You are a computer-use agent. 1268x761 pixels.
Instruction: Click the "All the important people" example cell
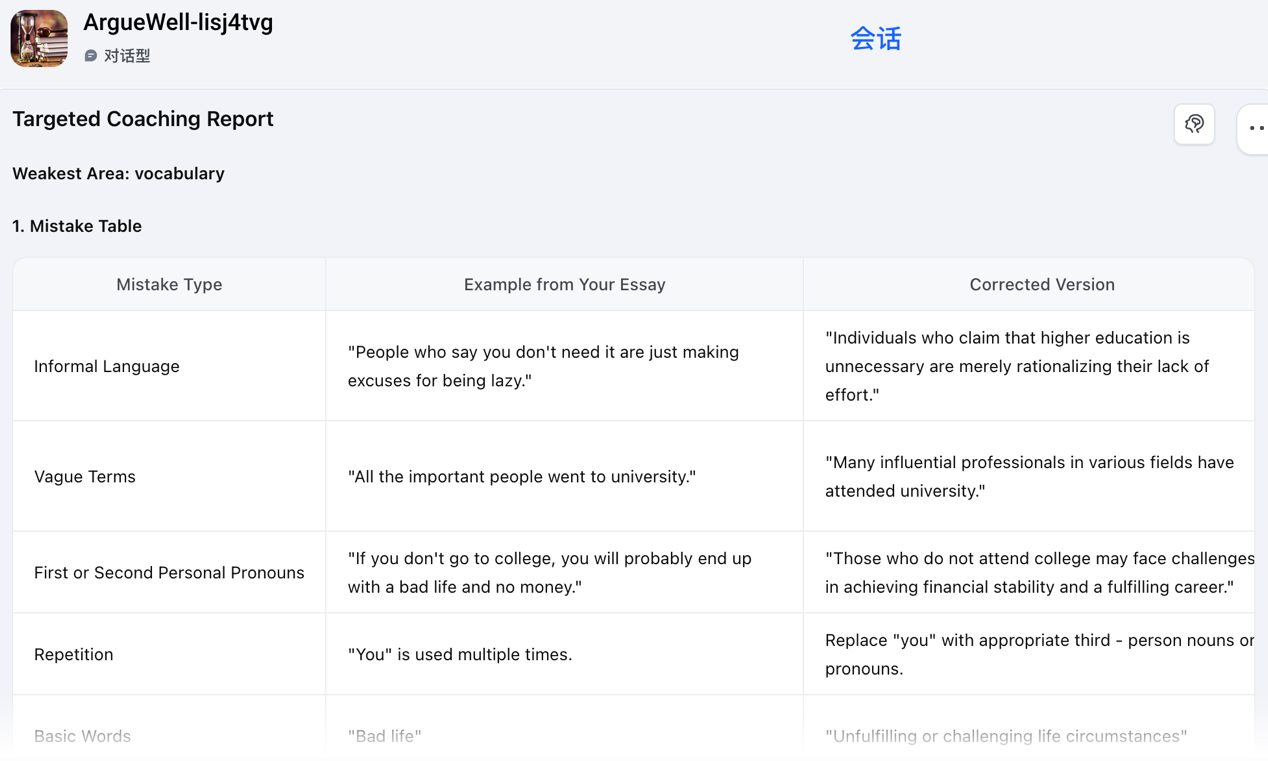coord(521,476)
